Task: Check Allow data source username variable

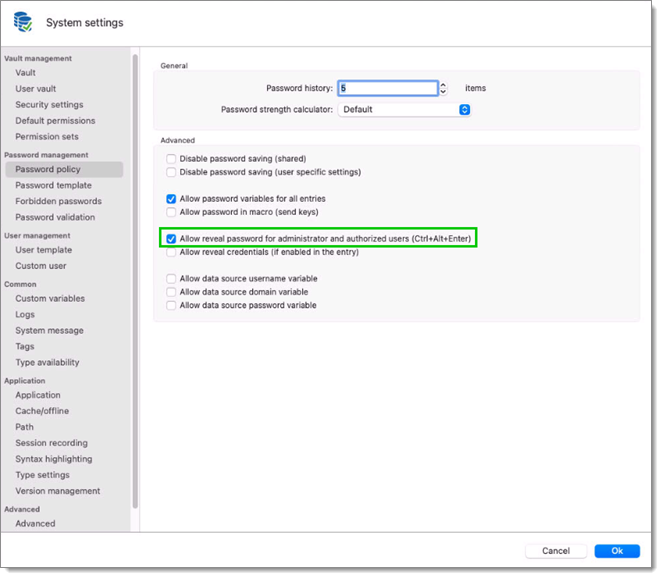Action: click(171, 279)
